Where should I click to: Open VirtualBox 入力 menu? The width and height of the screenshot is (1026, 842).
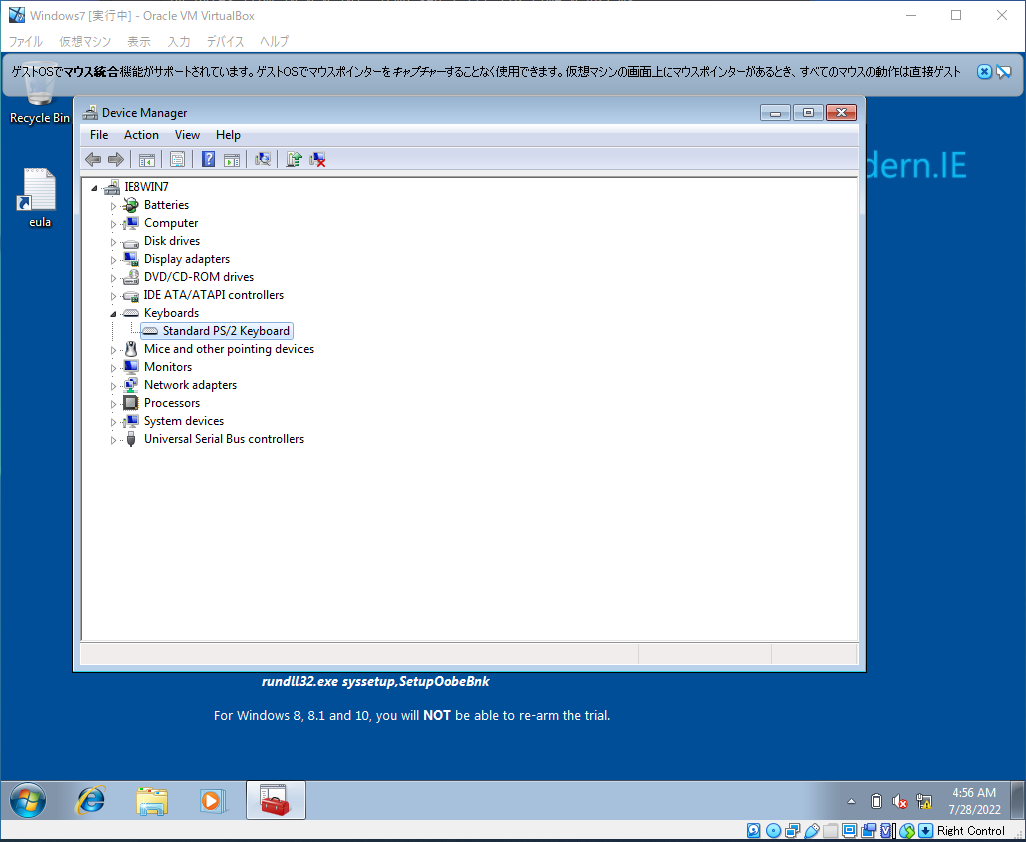(x=179, y=41)
